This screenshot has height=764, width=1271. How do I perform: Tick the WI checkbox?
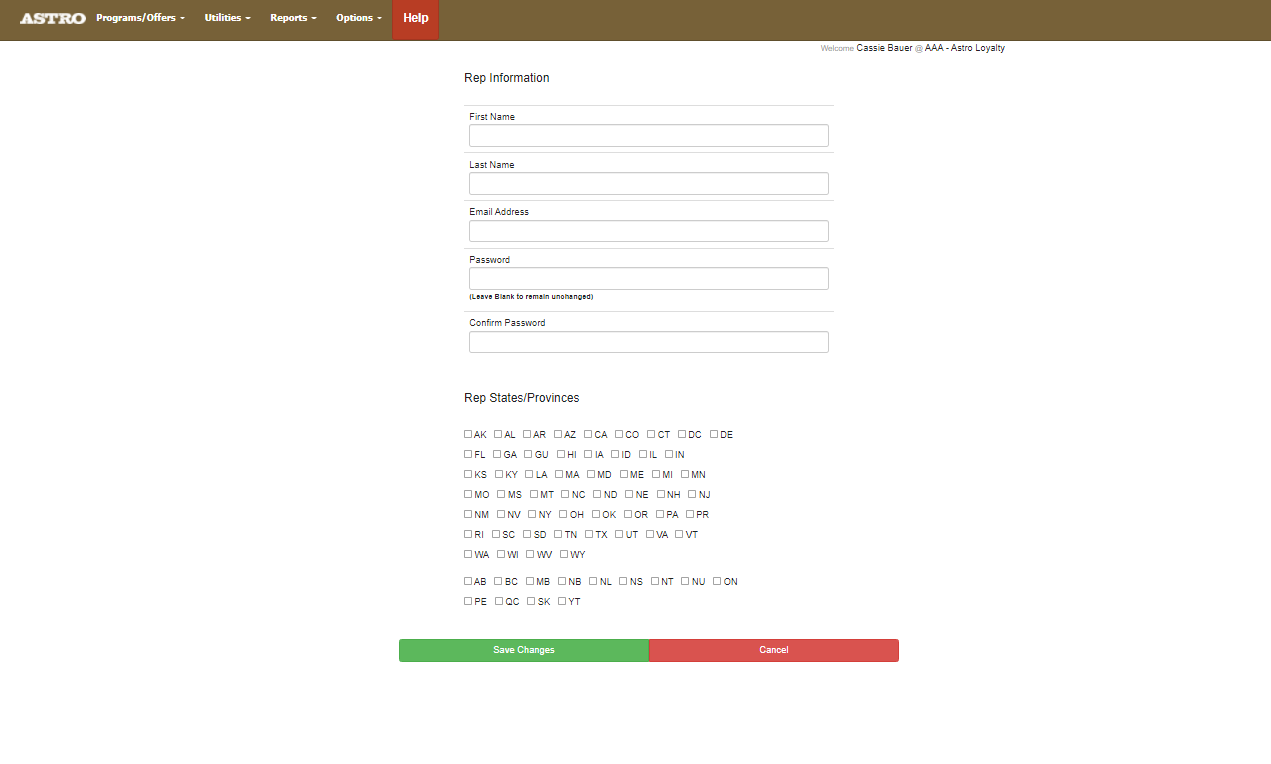501,554
